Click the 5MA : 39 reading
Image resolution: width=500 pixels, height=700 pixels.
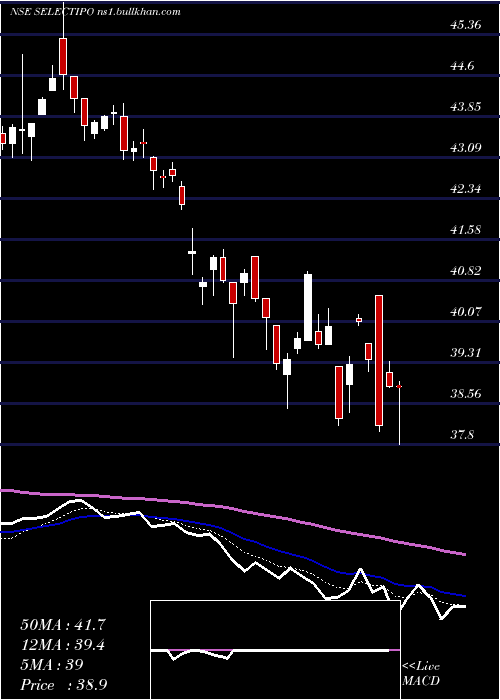(52, 665)
